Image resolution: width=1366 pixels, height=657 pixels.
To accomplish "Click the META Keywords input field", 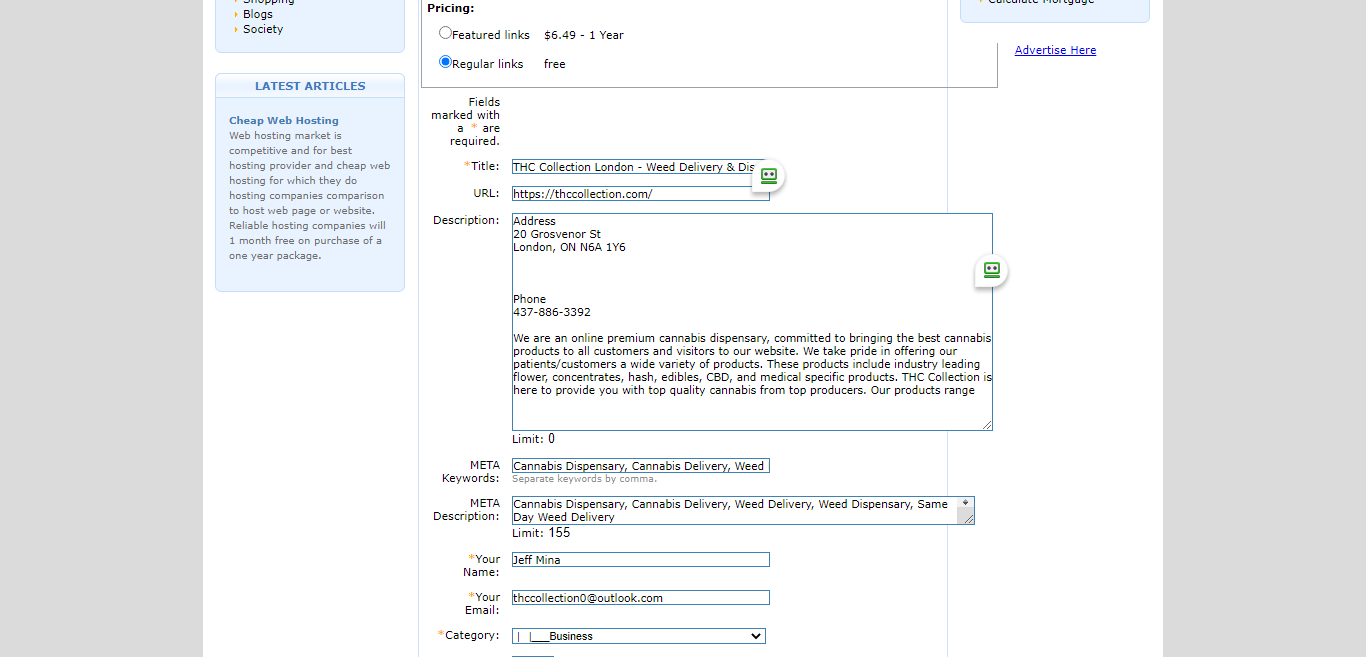I will coord(641,466).
